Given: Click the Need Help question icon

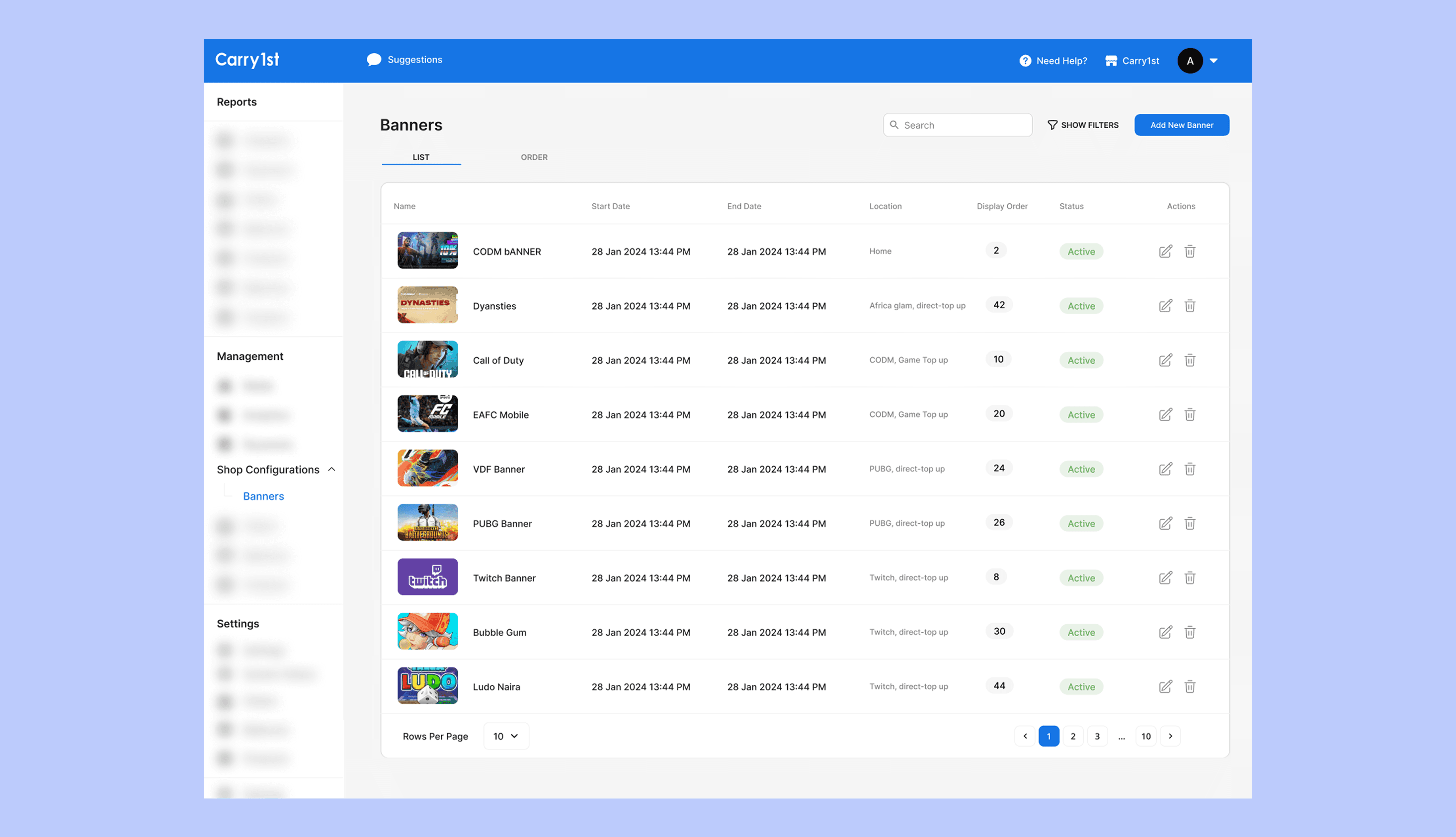Looking at the screenshot, I should 1025,61.
